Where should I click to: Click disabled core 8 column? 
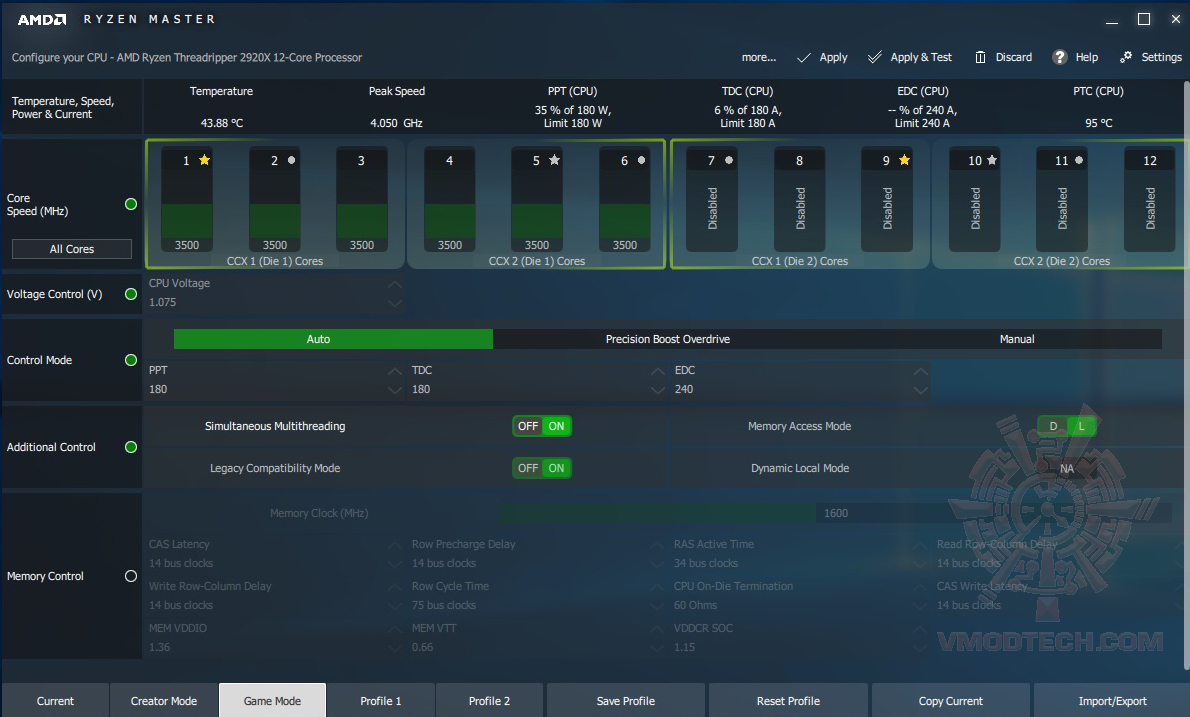pos(800,199)
